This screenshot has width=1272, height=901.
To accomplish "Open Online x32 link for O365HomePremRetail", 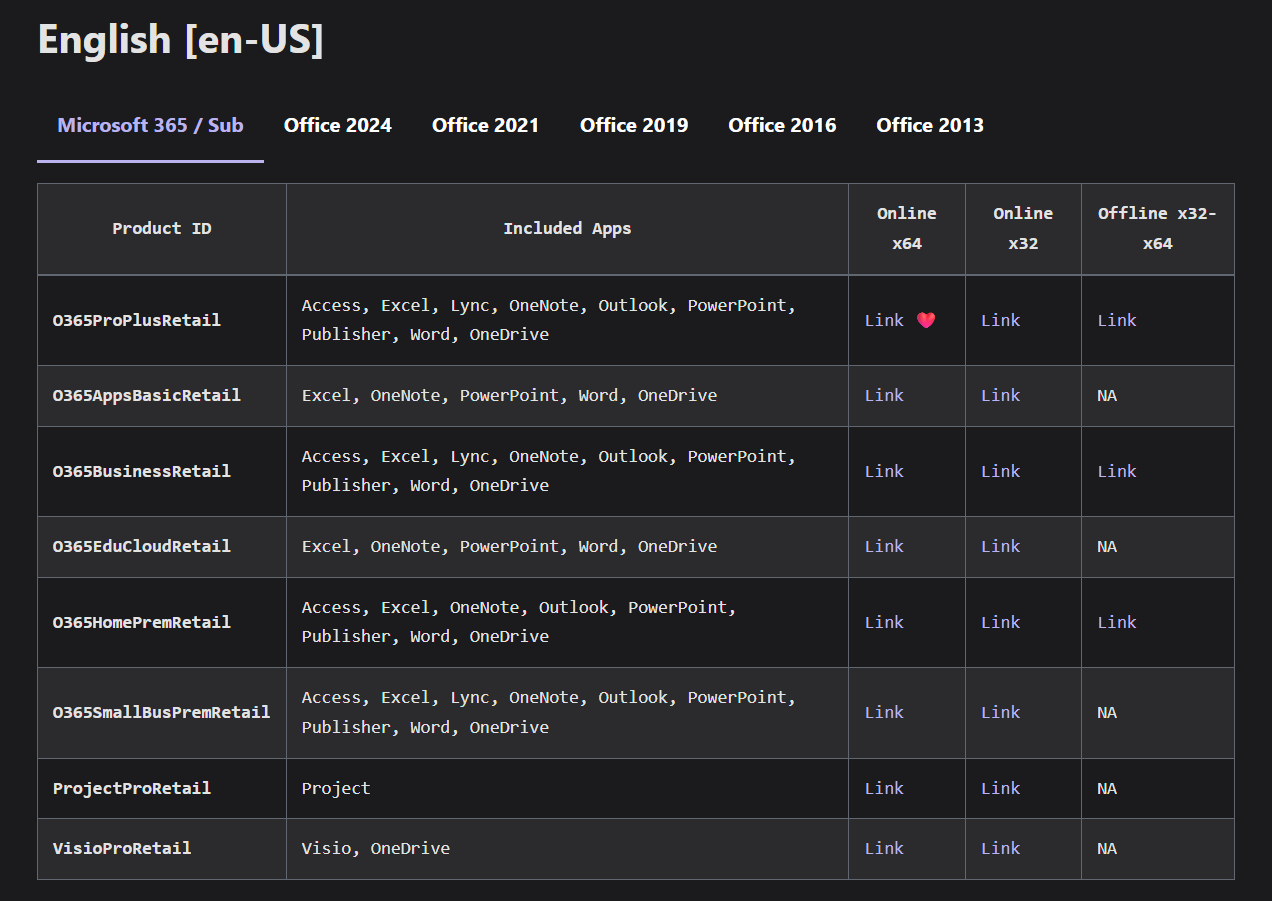I will pyautogui.click(x=1000, y=622).
